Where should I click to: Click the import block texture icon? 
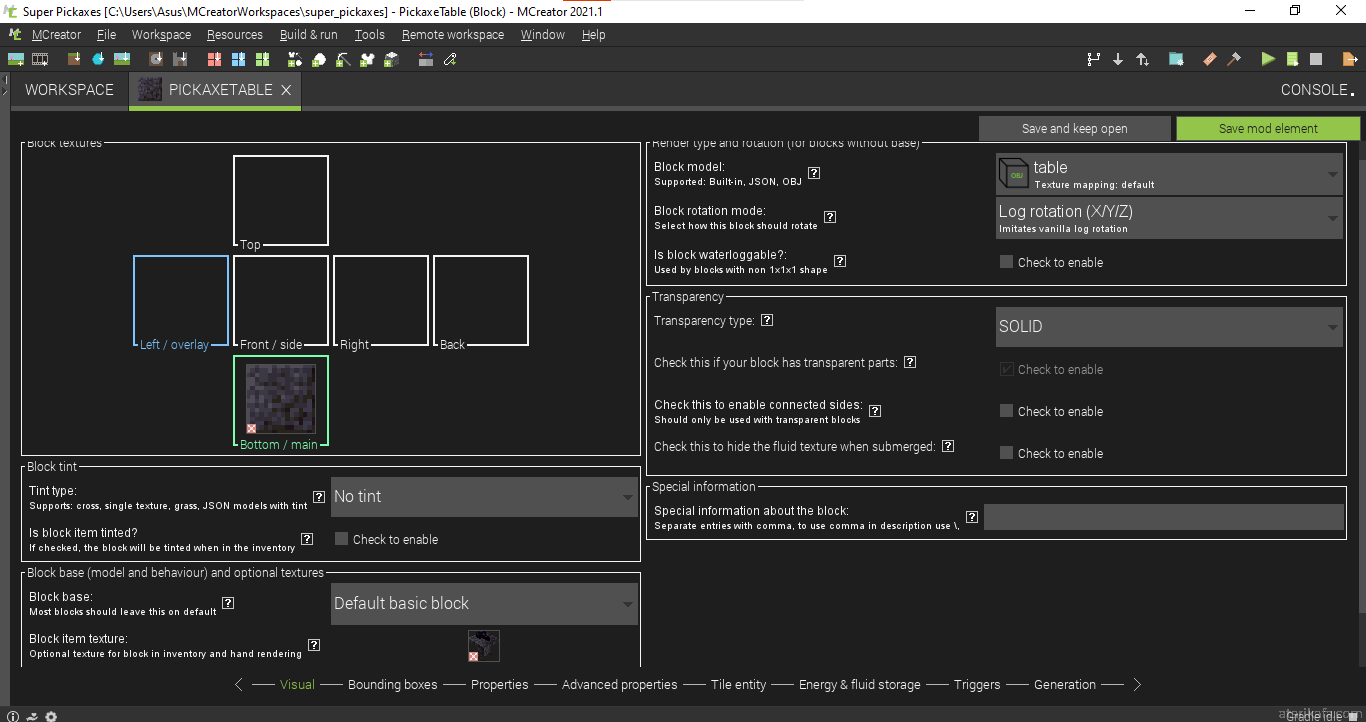74,59
